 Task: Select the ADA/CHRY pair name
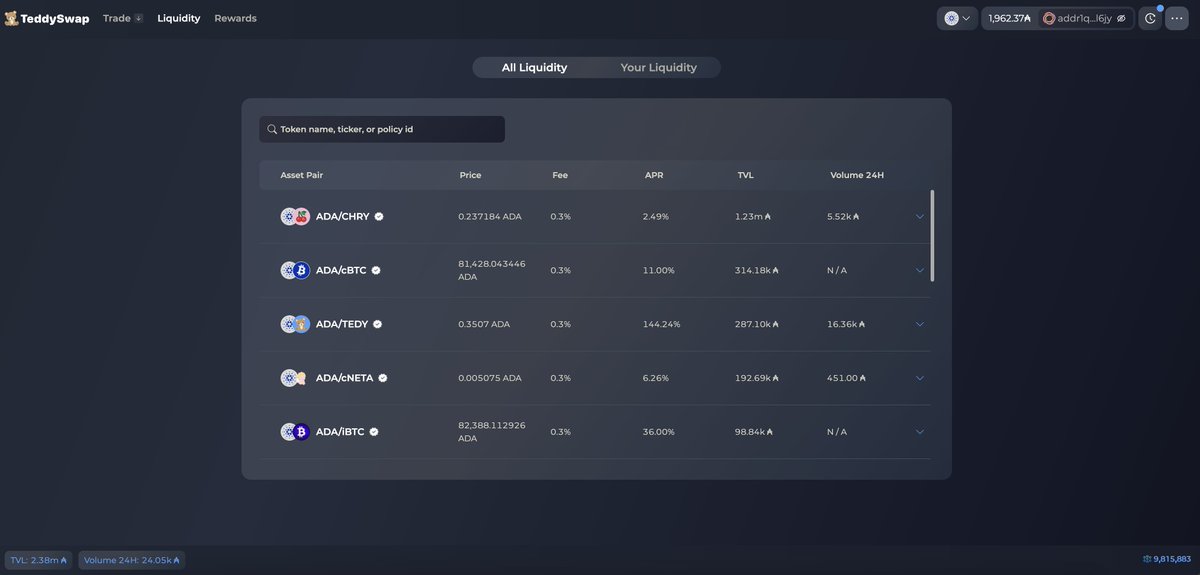[x=343, y=216]
